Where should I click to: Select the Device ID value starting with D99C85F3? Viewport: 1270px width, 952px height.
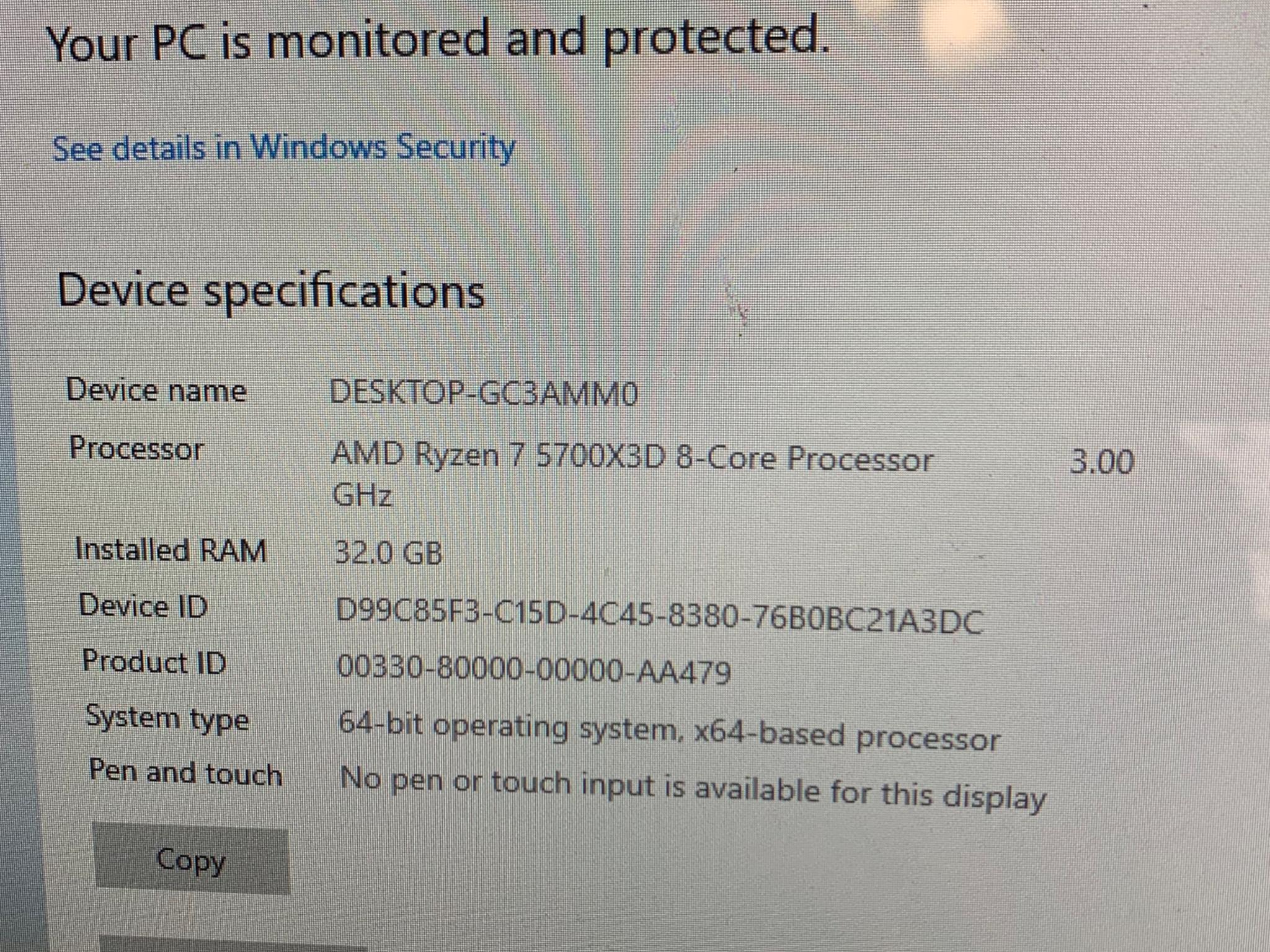pyautogui.click(x=659, y=619)
